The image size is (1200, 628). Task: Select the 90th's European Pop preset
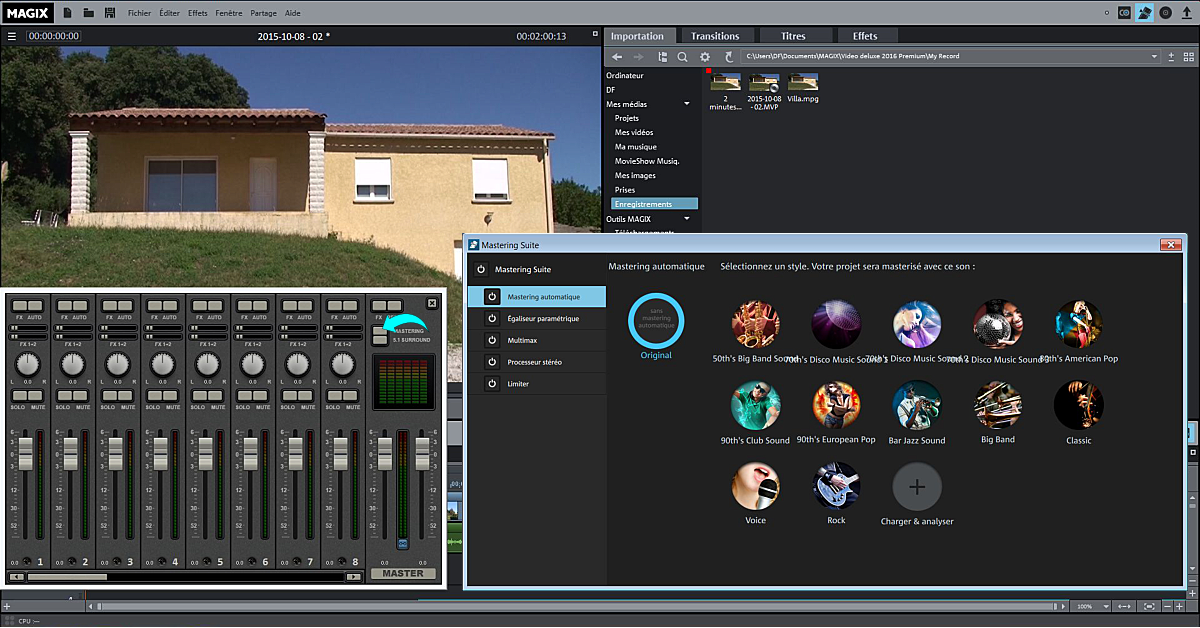[836, 406]
